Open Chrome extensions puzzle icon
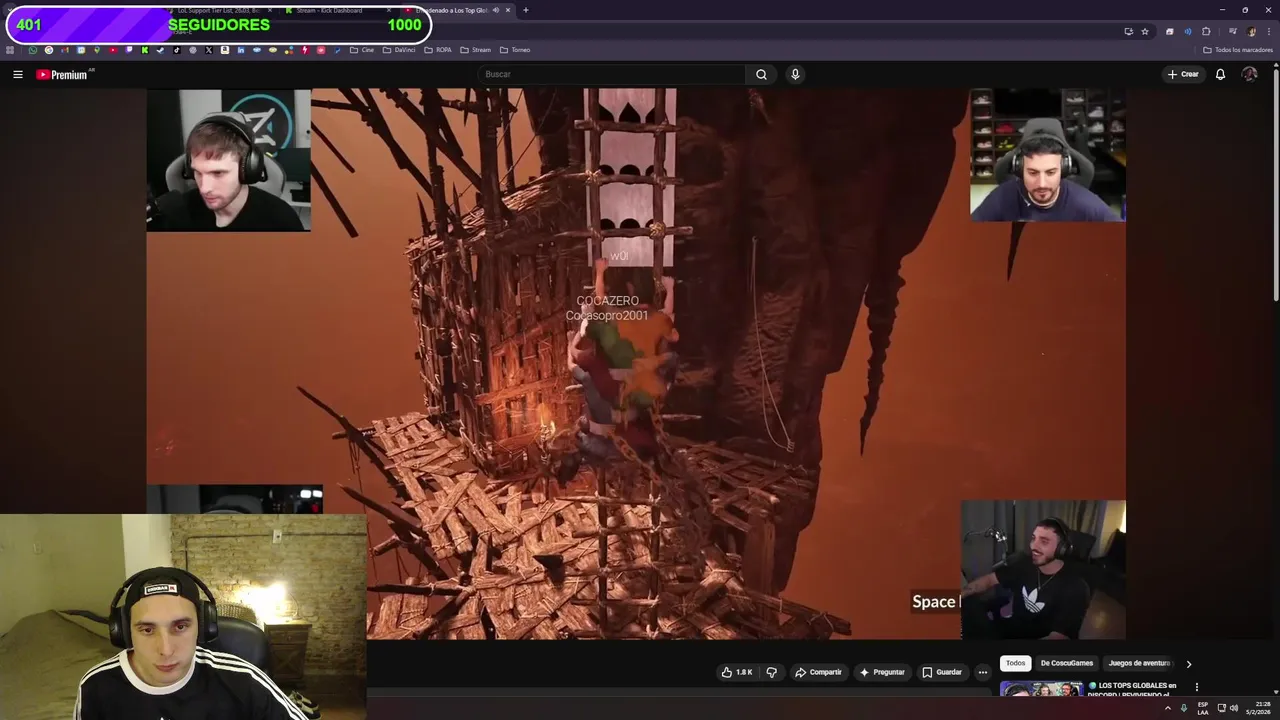 (x=1206, y=31)
